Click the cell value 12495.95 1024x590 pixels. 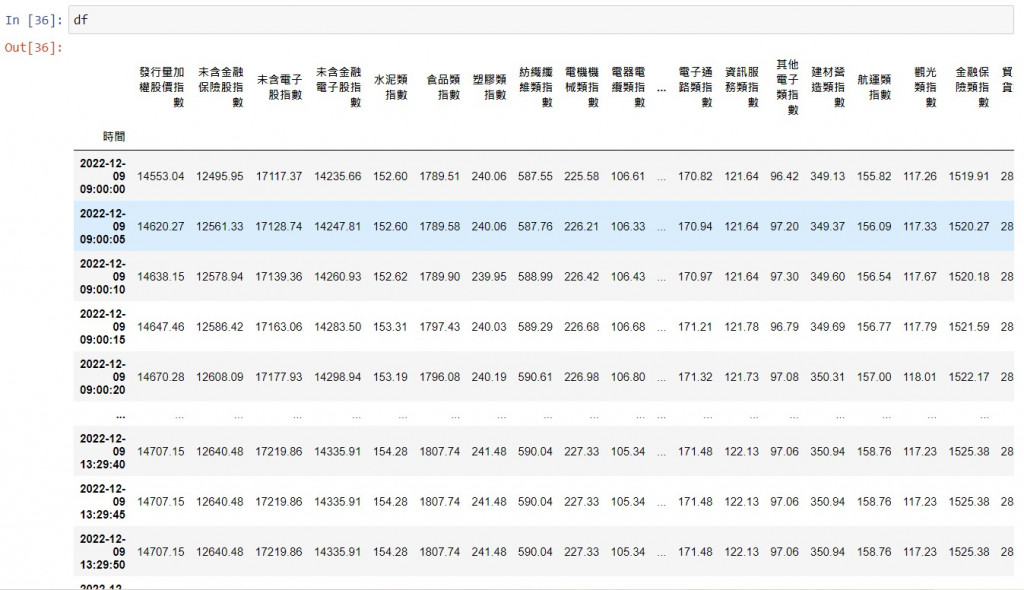click(x=219, y=176)
